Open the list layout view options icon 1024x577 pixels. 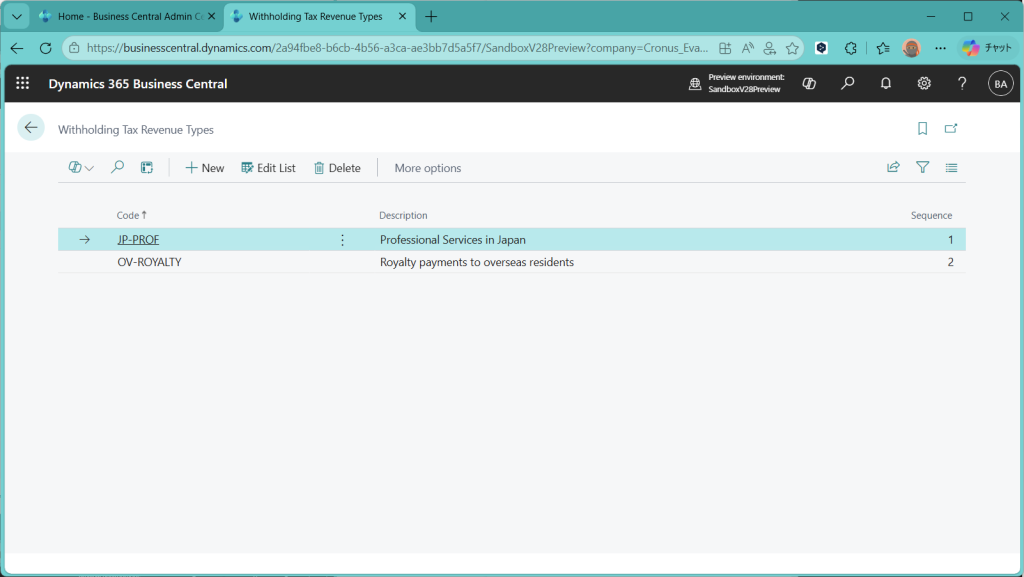(x=951, y=168)
